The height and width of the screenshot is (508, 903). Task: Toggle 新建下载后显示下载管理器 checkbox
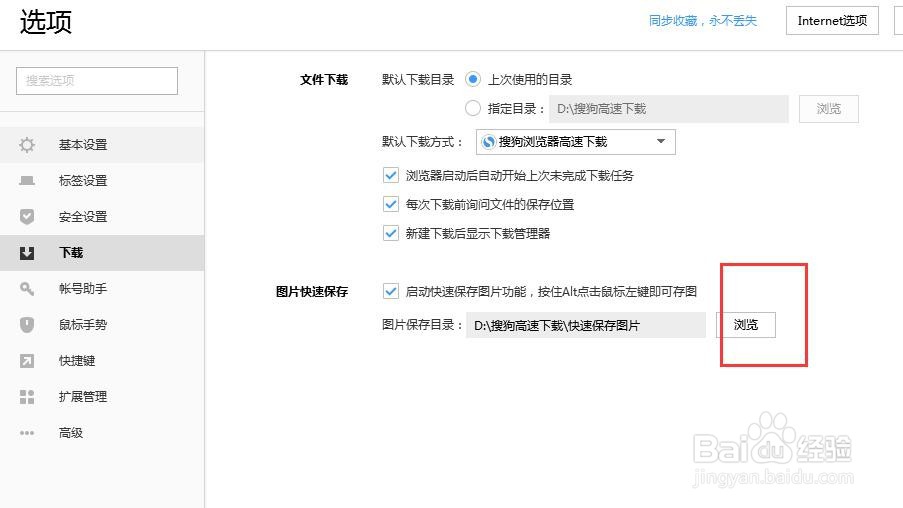390,233
